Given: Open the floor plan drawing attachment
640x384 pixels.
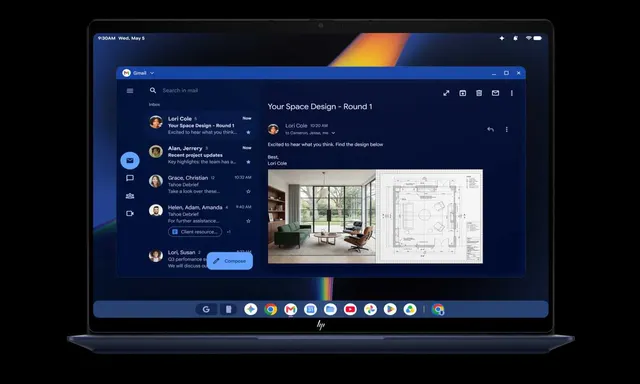Looking at the screenshot, I should pos(429,216).
